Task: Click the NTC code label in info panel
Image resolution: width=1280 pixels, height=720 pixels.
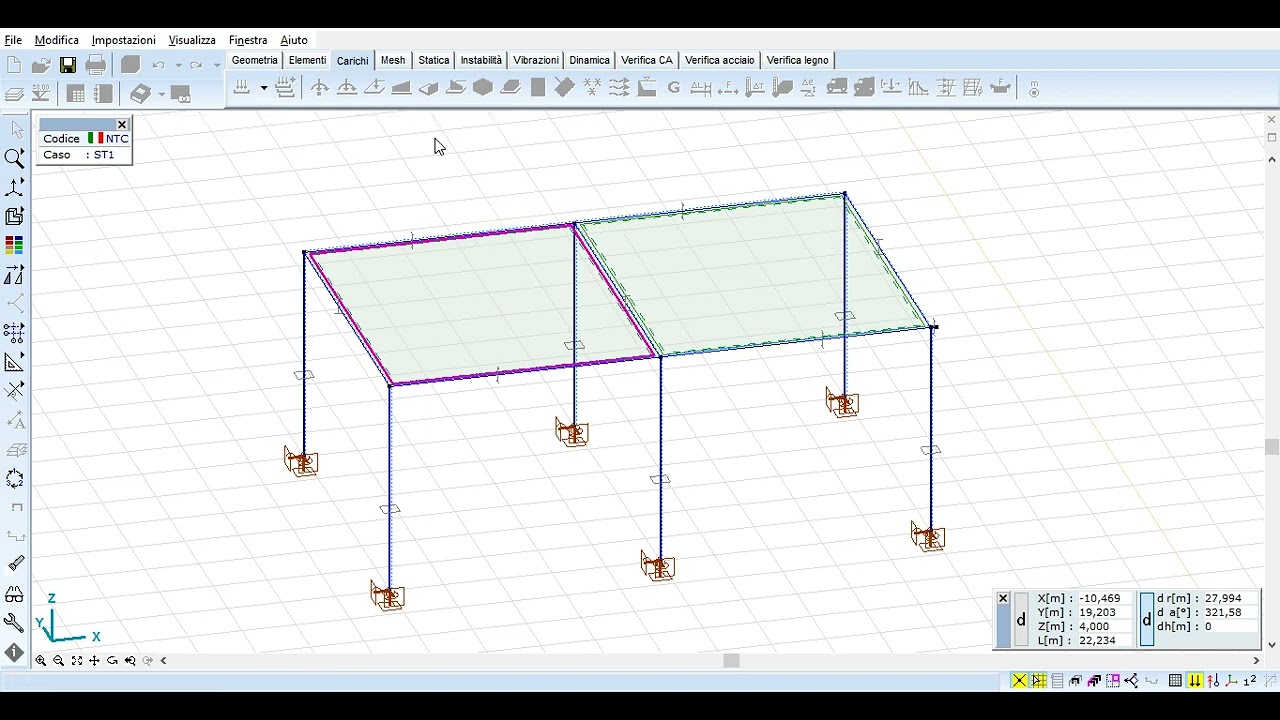Action: 117,139
